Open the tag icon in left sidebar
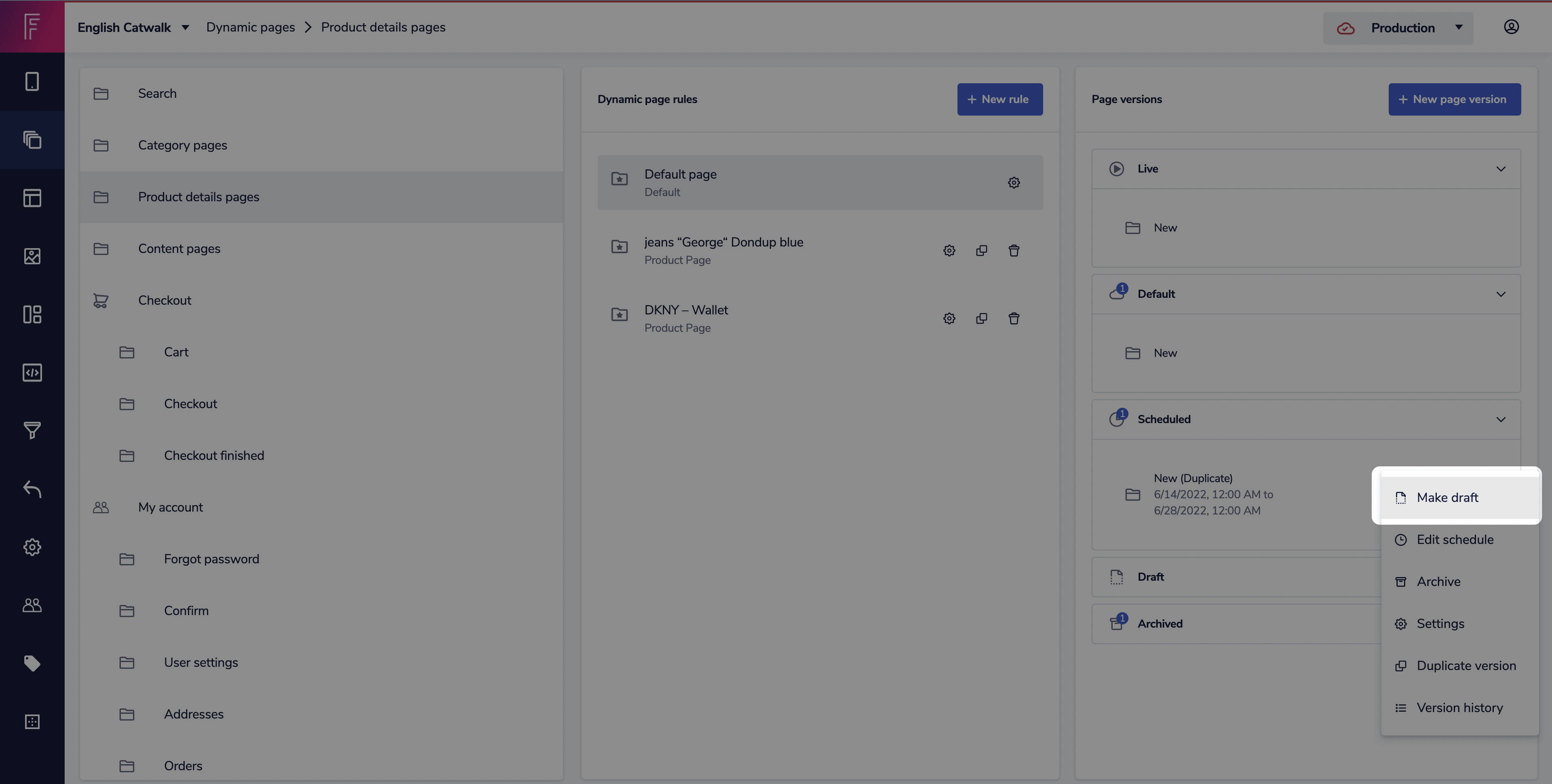Screen dimensions: 1552x784 pos(32,664)
